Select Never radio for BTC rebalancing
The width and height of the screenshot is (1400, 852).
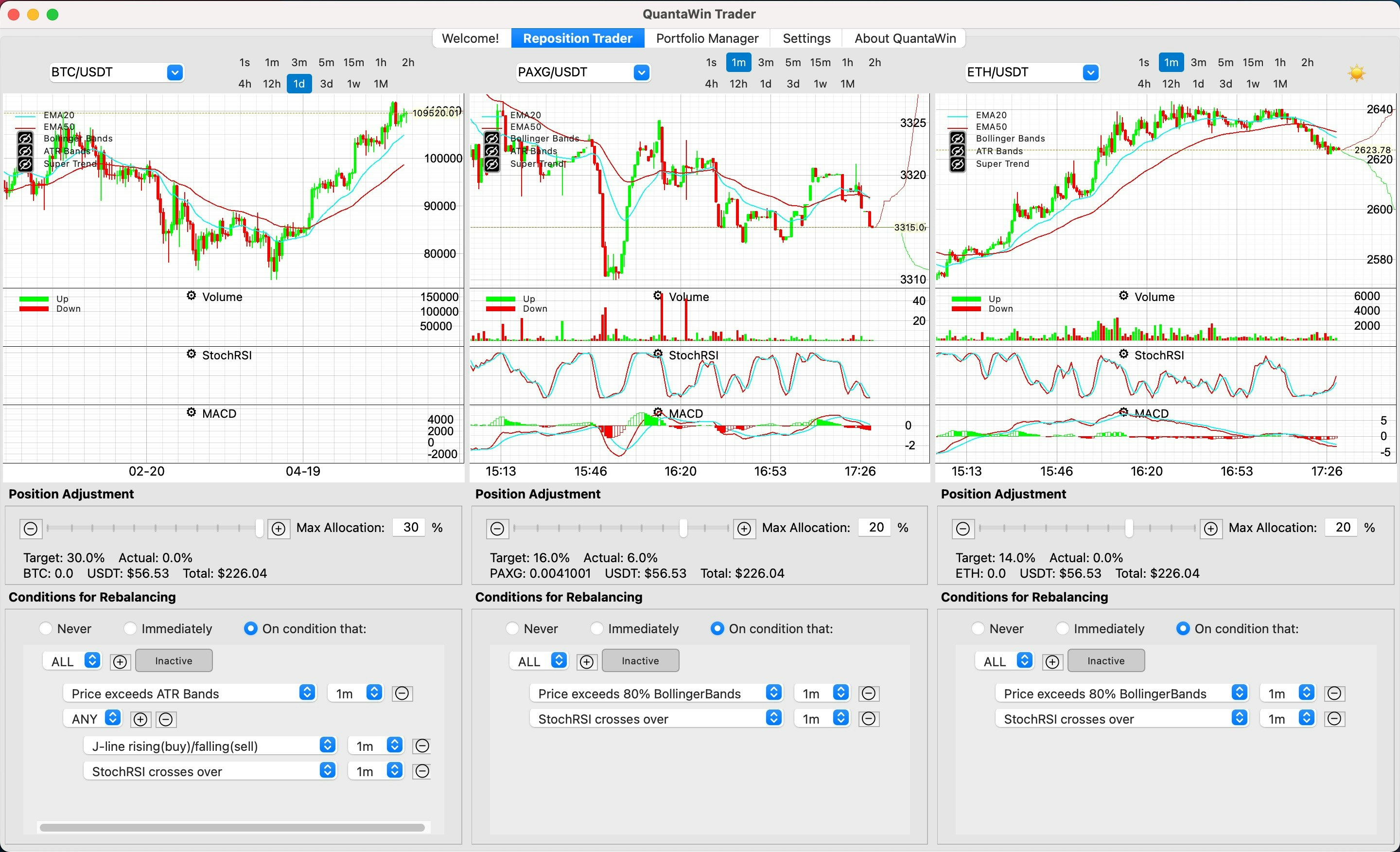pyautogui.click(x=46, y=629)
